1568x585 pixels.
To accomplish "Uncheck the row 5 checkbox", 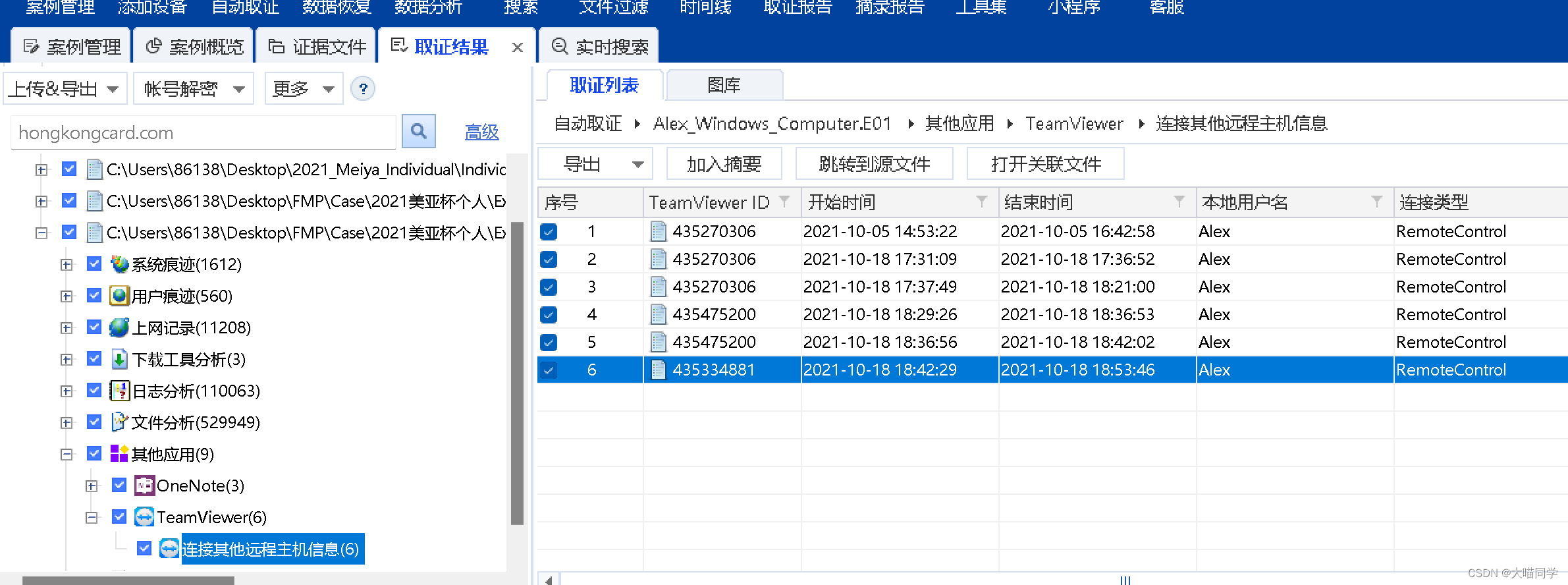I will [x=549, y=343].
